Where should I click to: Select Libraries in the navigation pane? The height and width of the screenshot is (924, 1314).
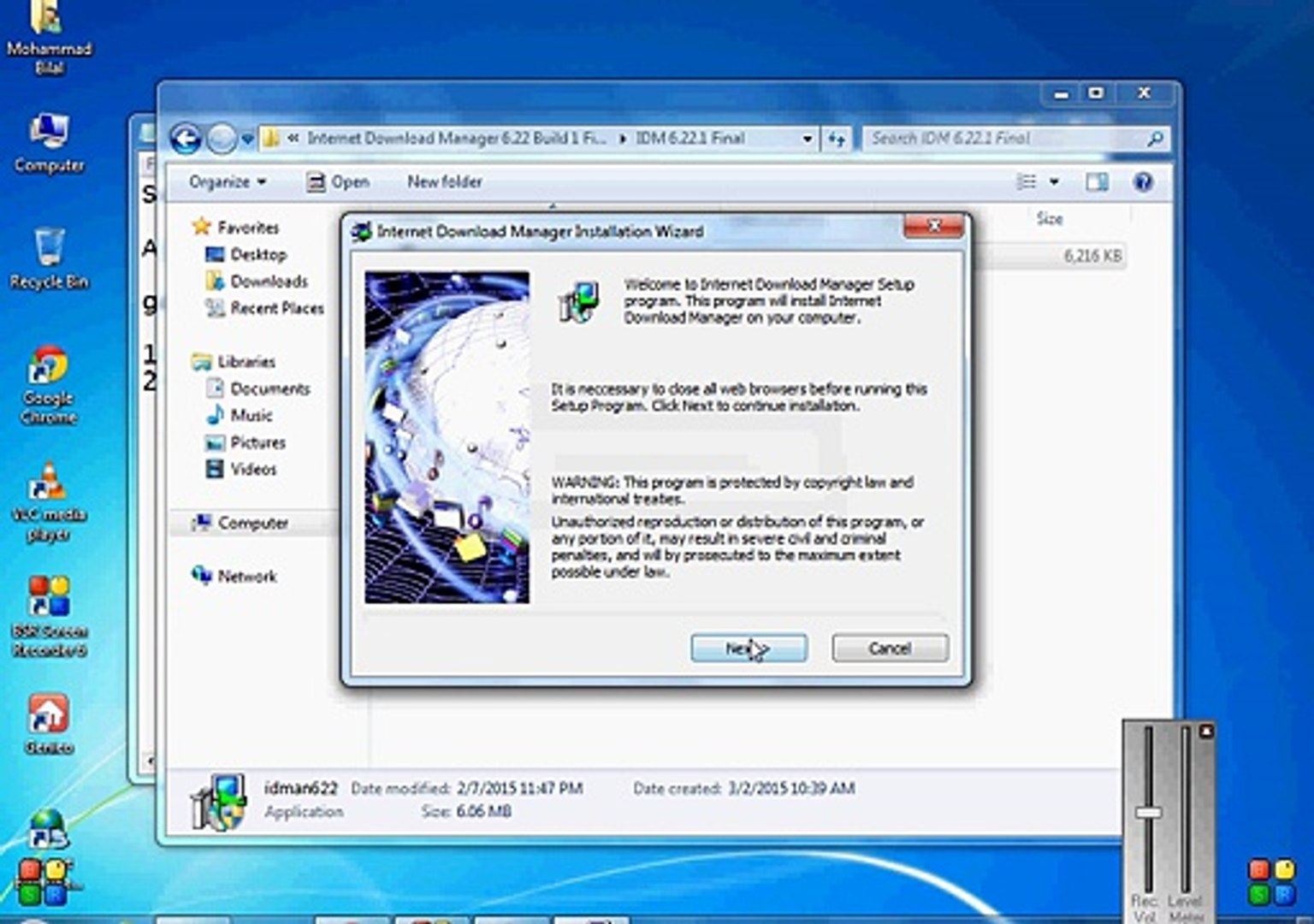click(x=234, y=361)
